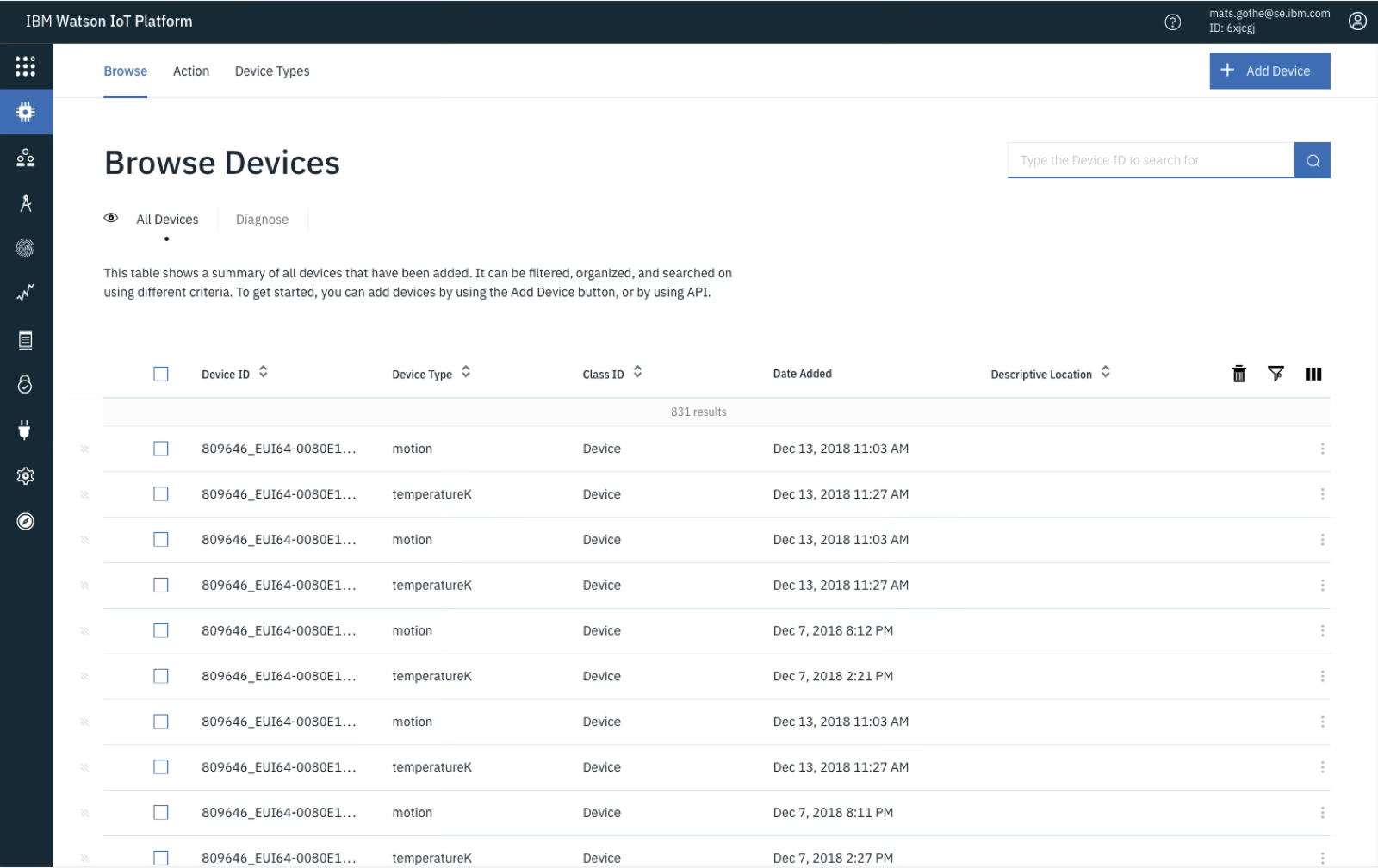The image size is (1378, 868).
Task: Select the checkbox on the first motion device row
Action: pos(161,449)
